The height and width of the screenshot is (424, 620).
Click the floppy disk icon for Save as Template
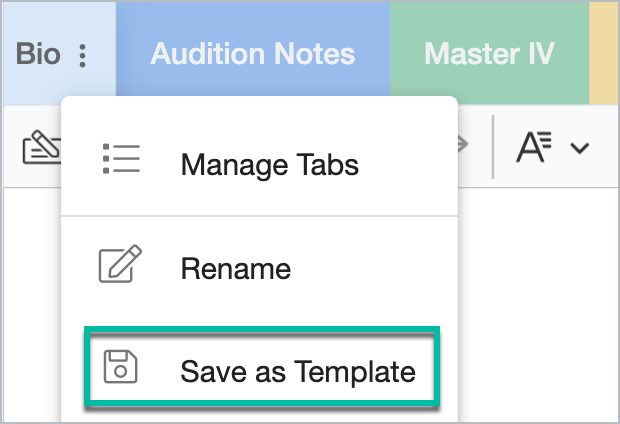(x=121, y=367)
